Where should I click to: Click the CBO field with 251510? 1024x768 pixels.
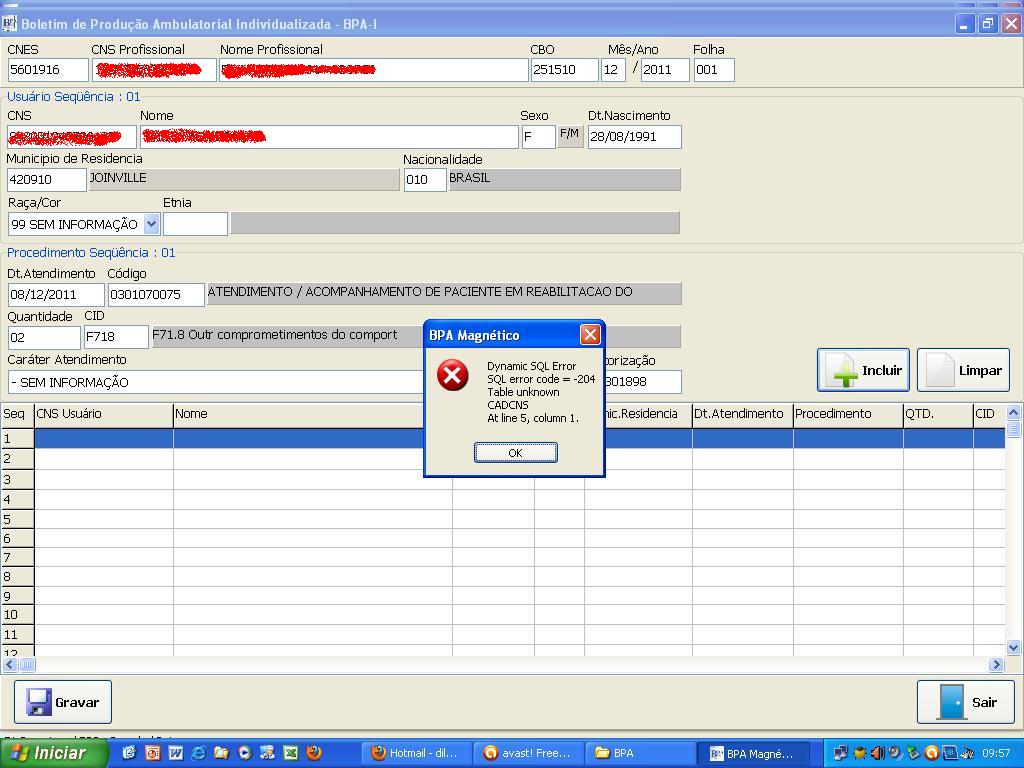coord(564,70)
